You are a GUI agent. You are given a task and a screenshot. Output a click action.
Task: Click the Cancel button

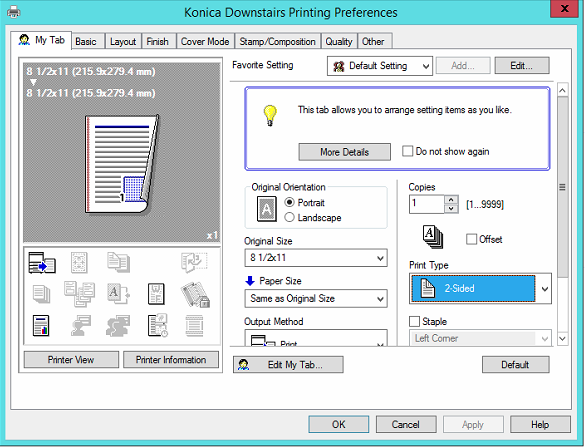pyautogui.click(x=406, y=424)
